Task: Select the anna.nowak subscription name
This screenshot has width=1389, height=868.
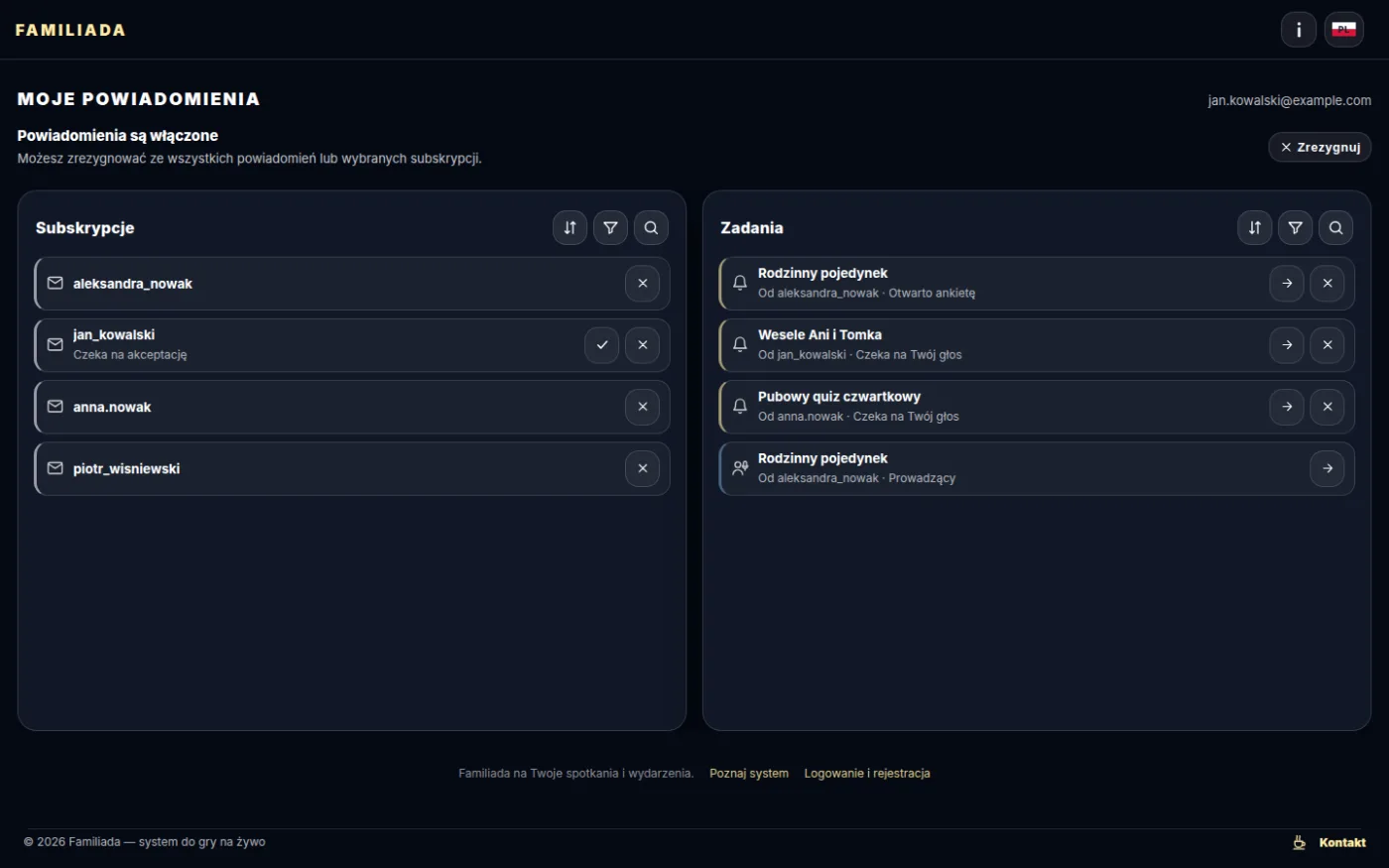Action: [112, 407]
